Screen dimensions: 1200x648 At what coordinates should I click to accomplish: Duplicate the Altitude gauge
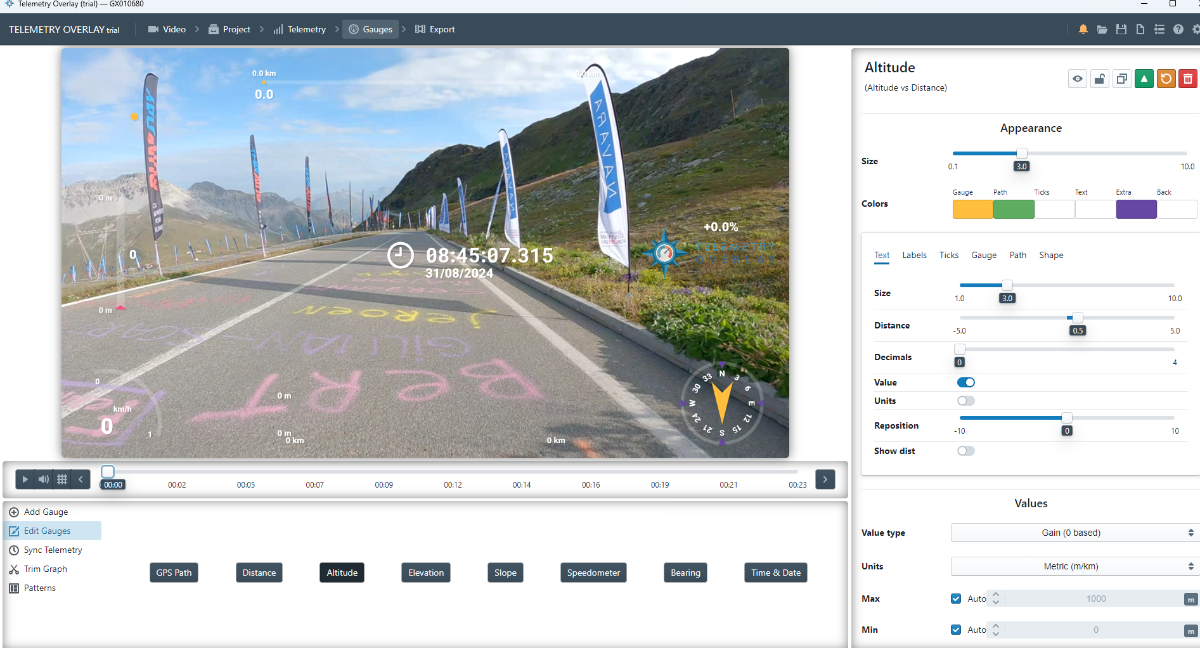pyautogui.click(x=1122, y=79)
